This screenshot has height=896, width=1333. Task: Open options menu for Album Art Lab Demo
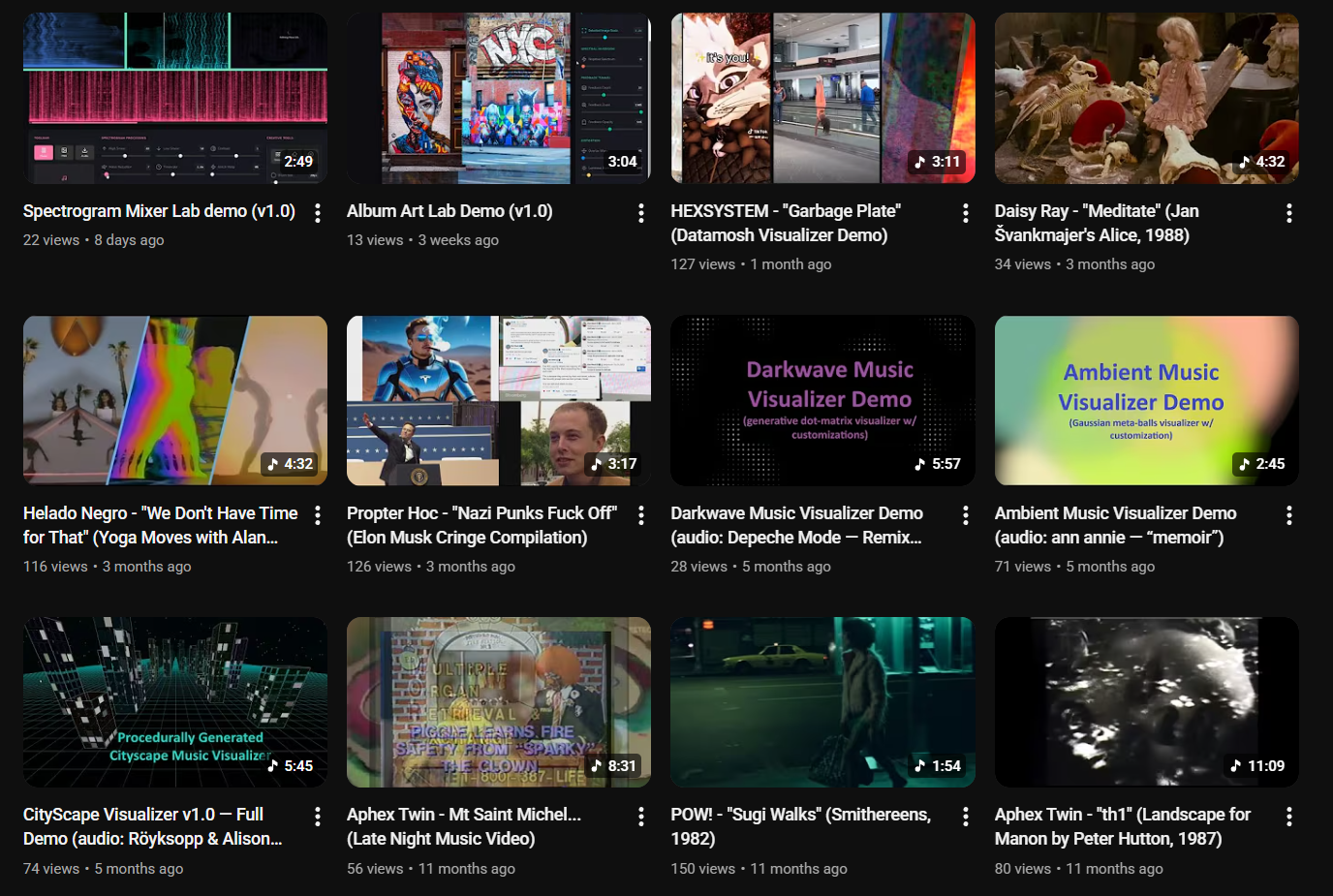(x=641, y=213)
